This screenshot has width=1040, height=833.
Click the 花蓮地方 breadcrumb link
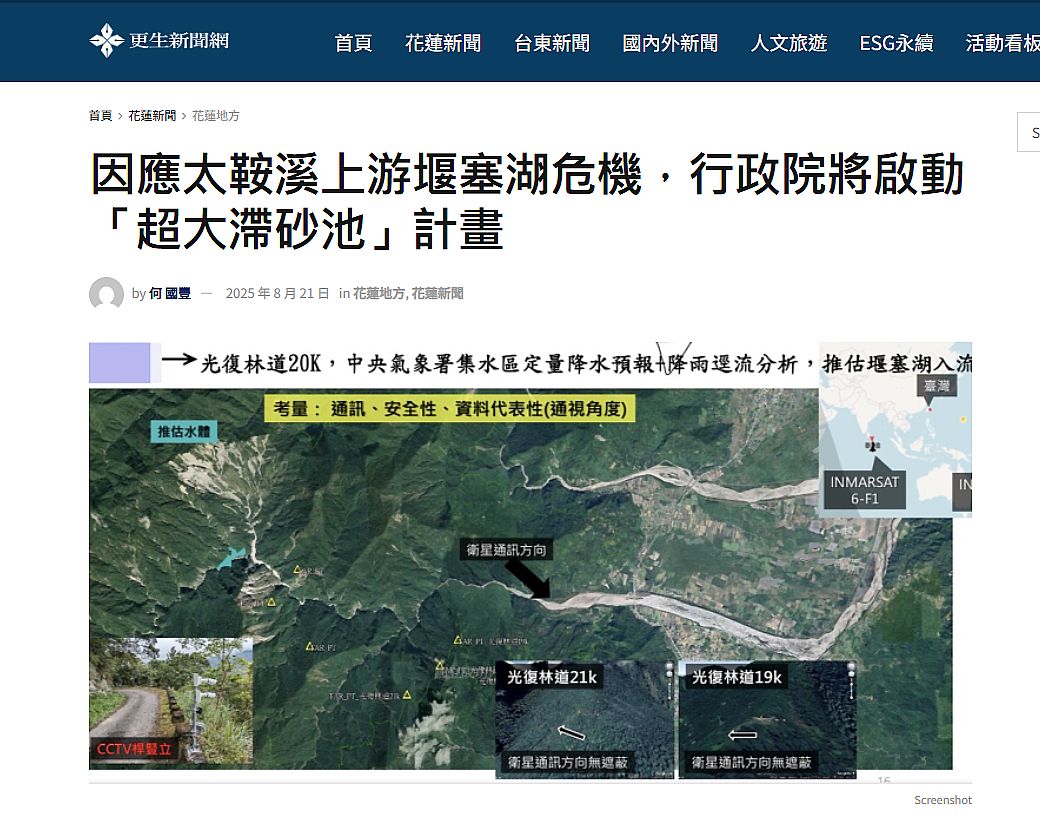pos(216,116)
